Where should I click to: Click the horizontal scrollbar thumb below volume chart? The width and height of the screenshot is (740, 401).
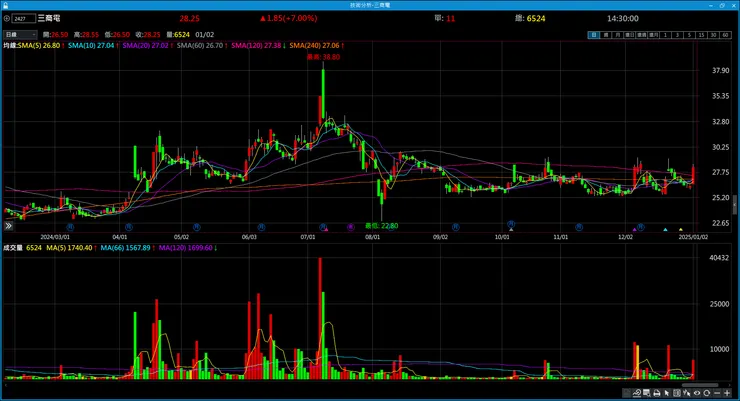point(700,385)
